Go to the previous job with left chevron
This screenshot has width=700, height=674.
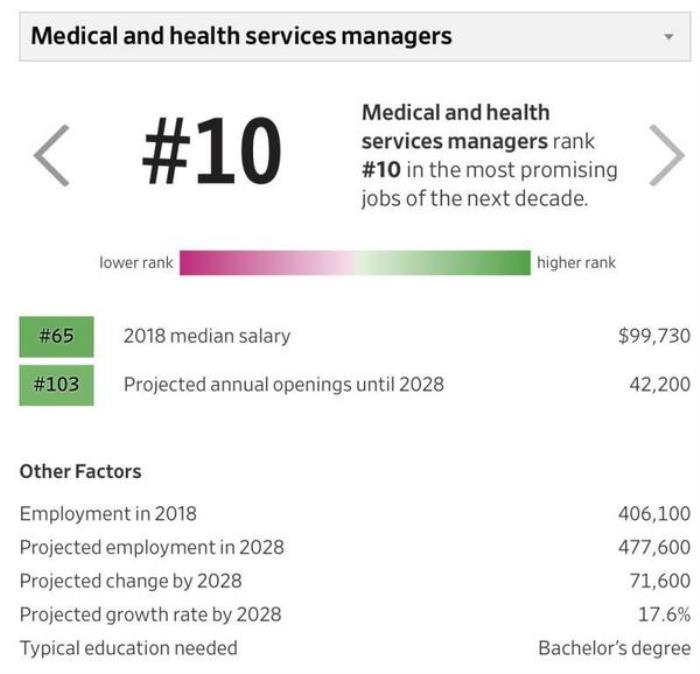(x=52, y=155)
